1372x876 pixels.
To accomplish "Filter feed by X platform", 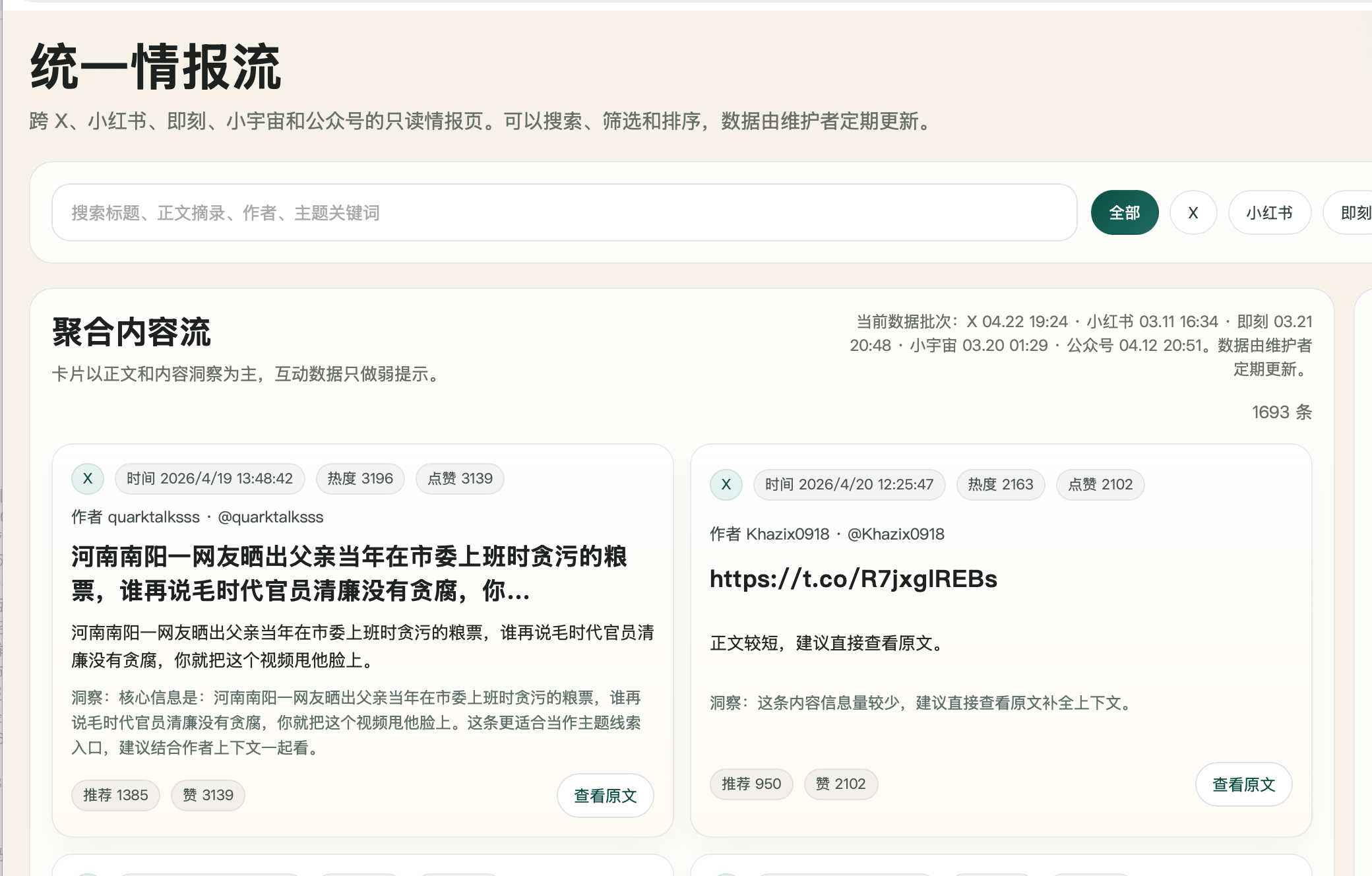I will pyautogui.click(x=1193, y=212).
